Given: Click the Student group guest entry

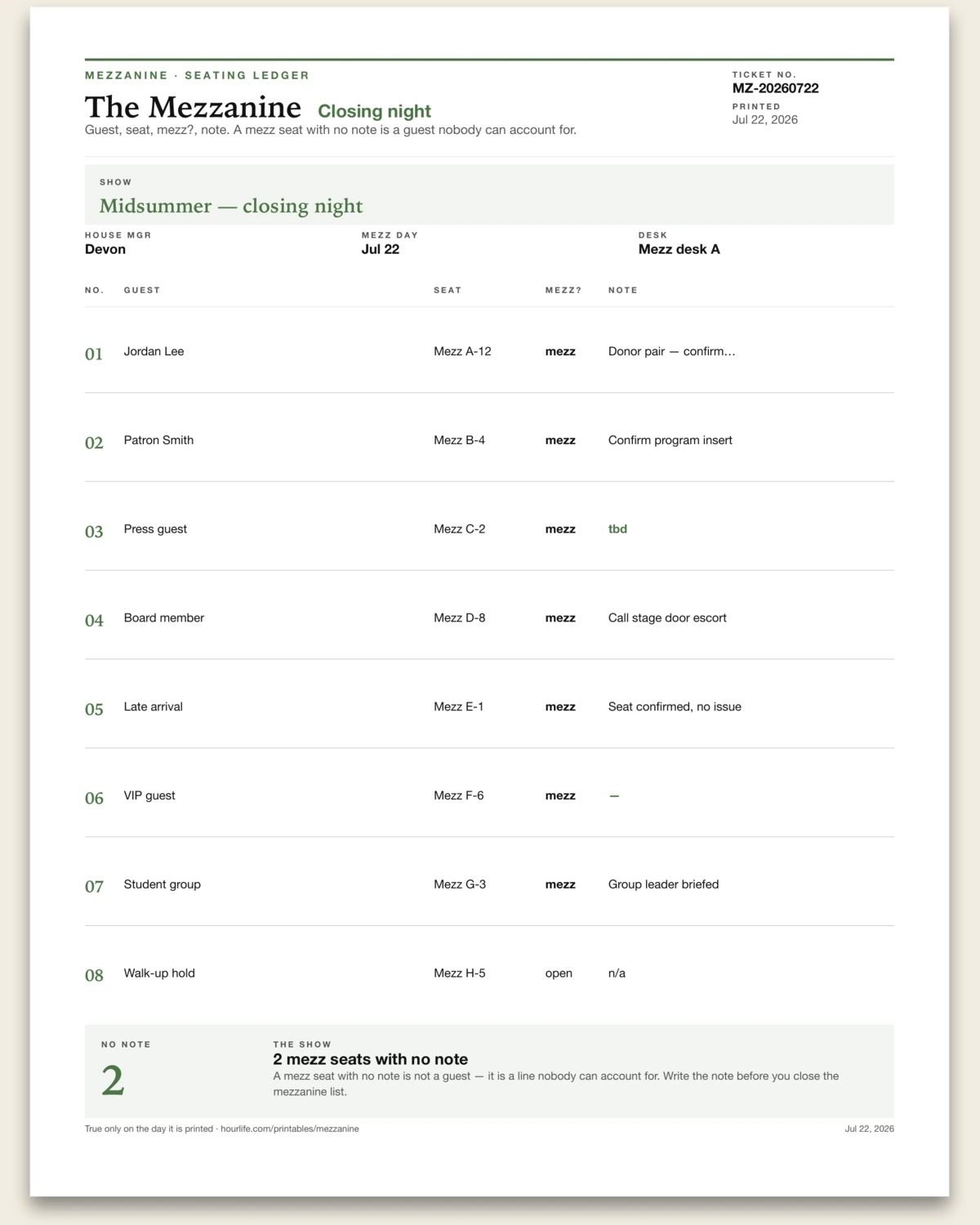Looking at the screenshot, I should (162, 884).
